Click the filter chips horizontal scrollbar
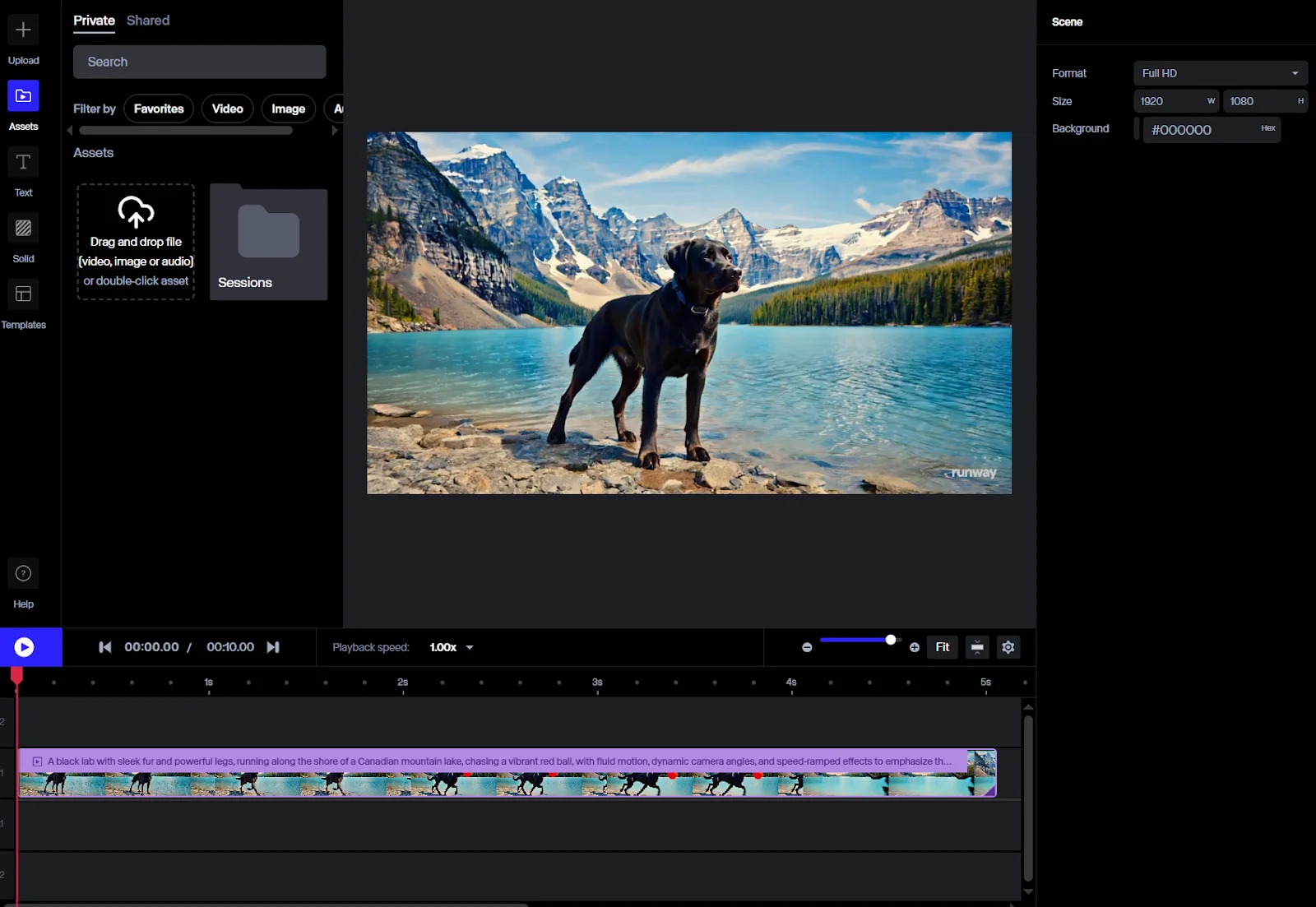This screenshot has width=1316, height=907. coord(186,130)
